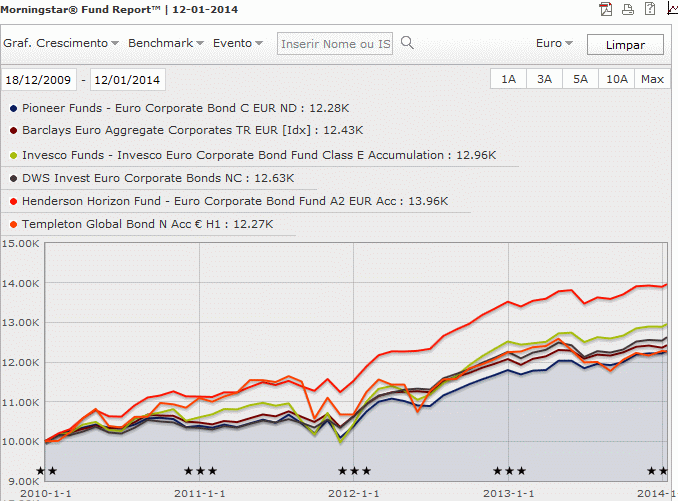Focus the Inserir Nome ou ISIN field
The image size is (678, 501).
(335, 44)
